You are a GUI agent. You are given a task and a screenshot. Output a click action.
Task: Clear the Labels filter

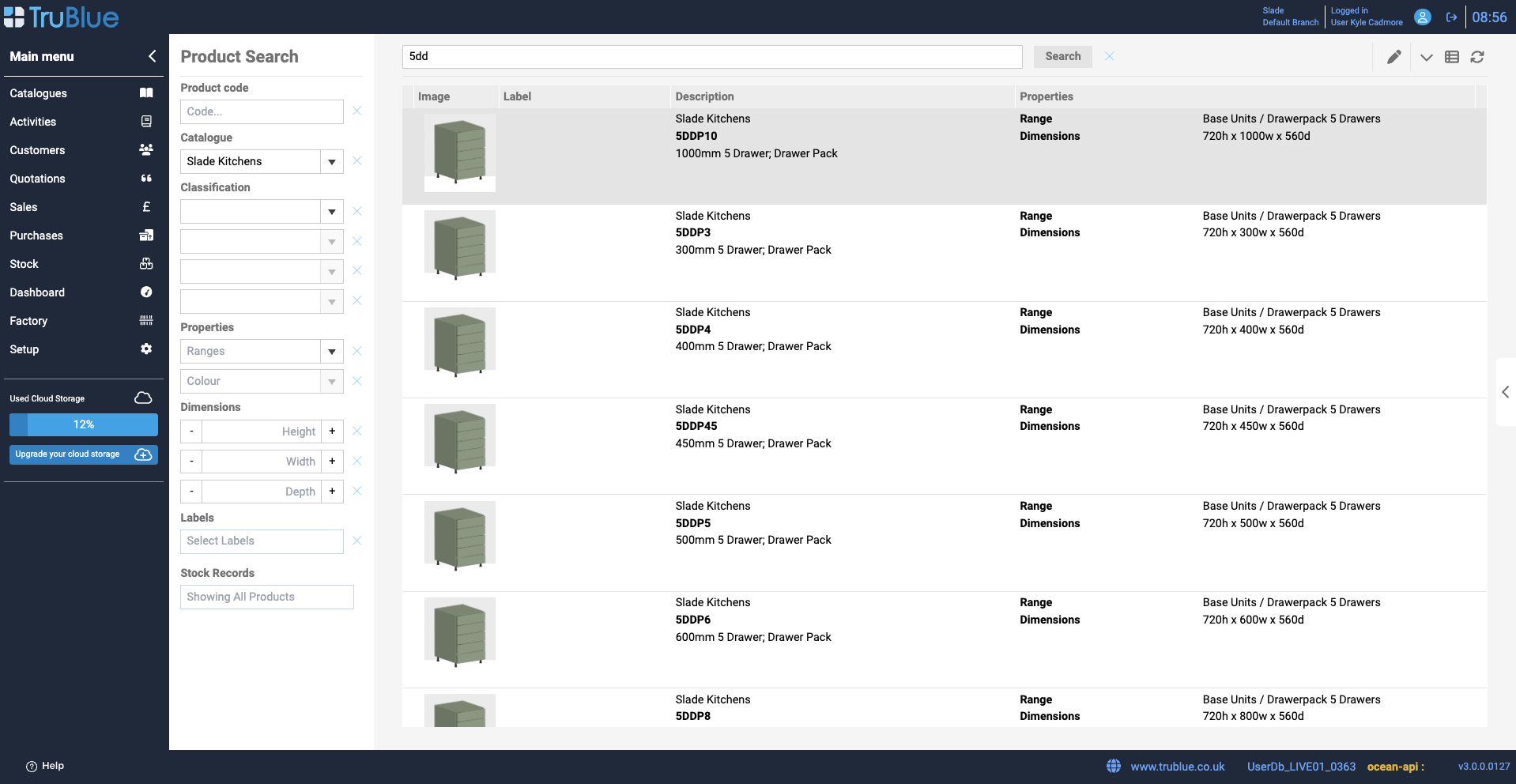(x=357, y=541)
